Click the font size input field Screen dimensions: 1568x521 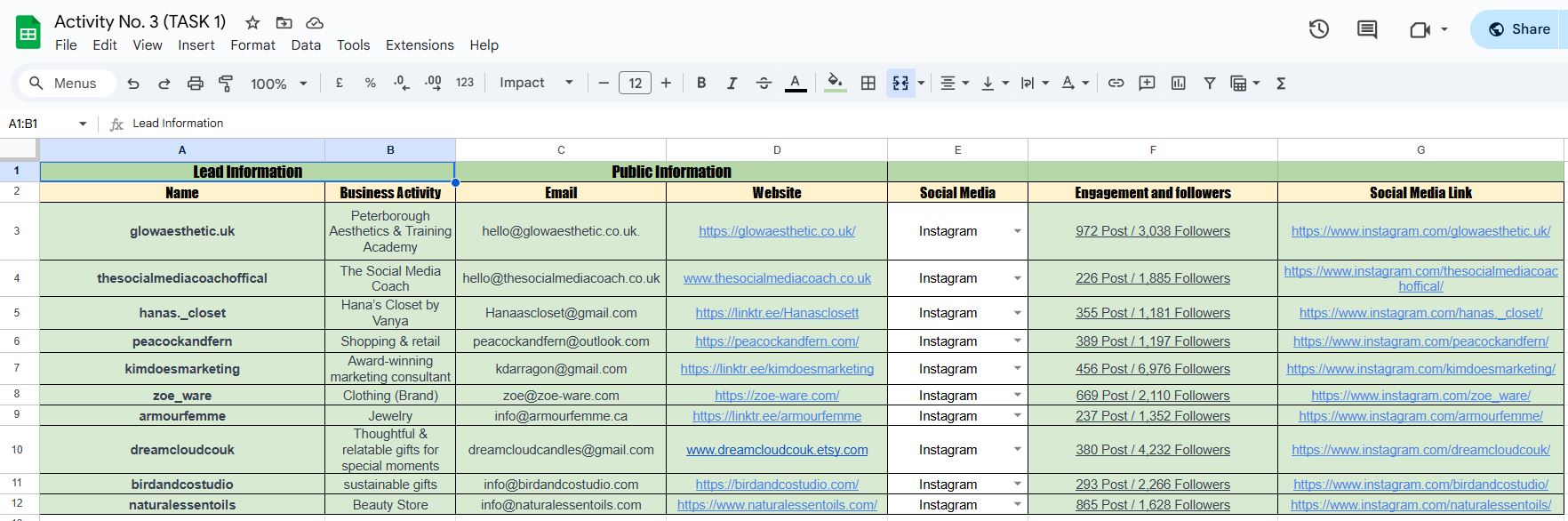635,83
